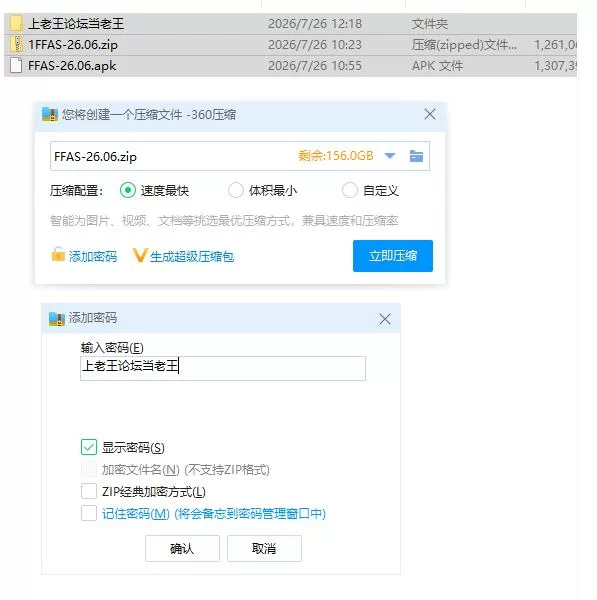This screenshot has width=597, height=600.
Task: Click the blank file icon of FFAS-26.06.apk
Action: point(16,65)
